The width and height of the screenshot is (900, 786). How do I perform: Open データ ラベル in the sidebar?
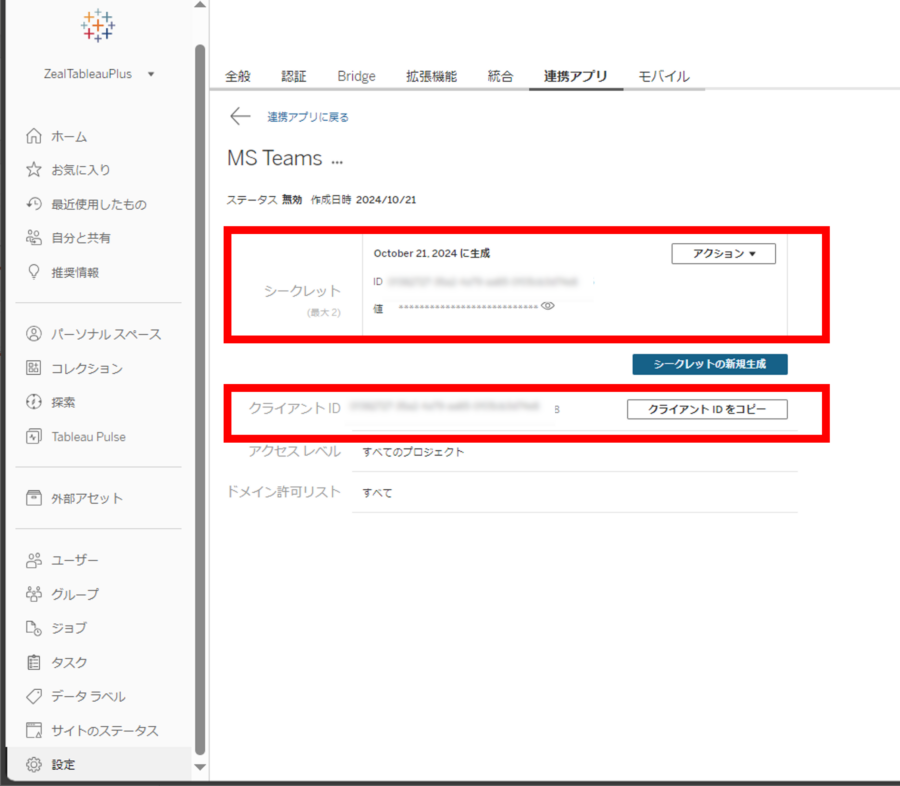[88, 696]
